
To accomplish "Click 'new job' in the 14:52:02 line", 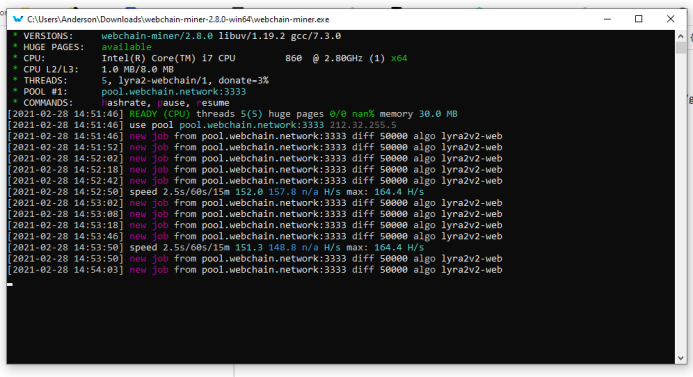I will click(x=148, y=158).
